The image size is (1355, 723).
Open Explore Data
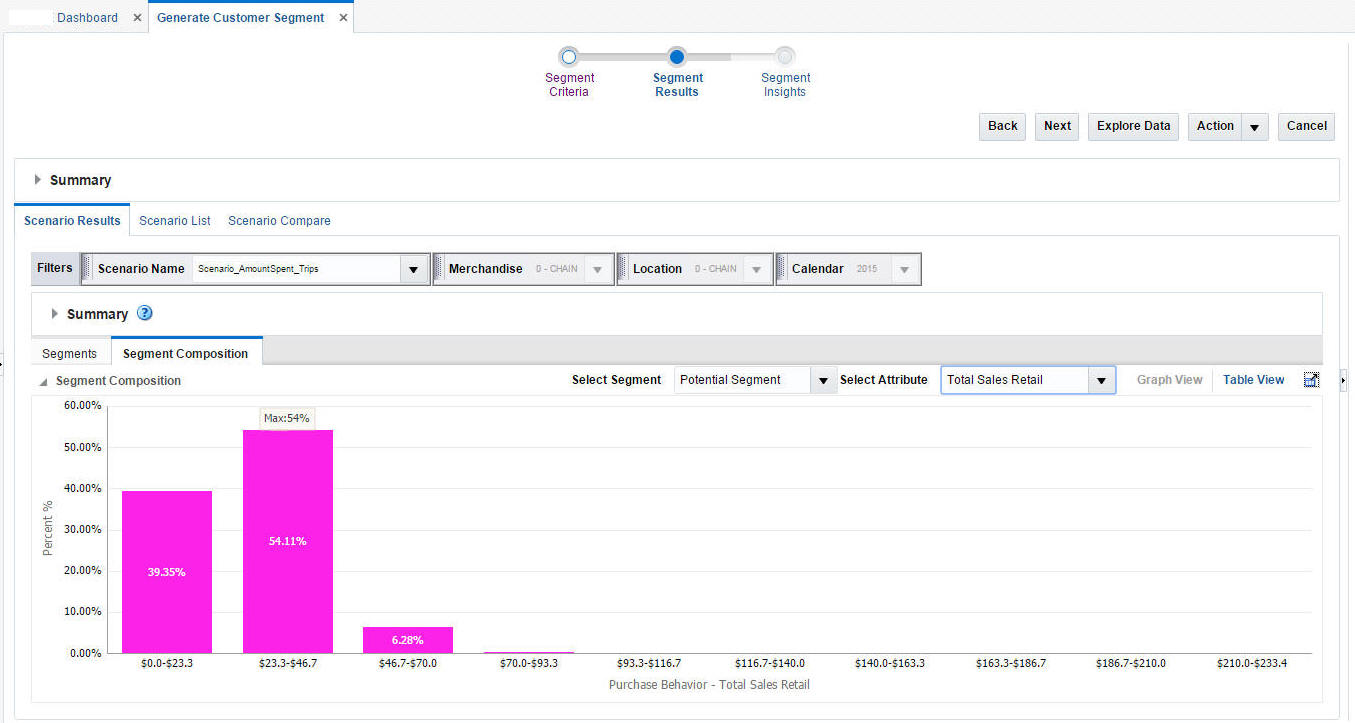[1133, 126]
